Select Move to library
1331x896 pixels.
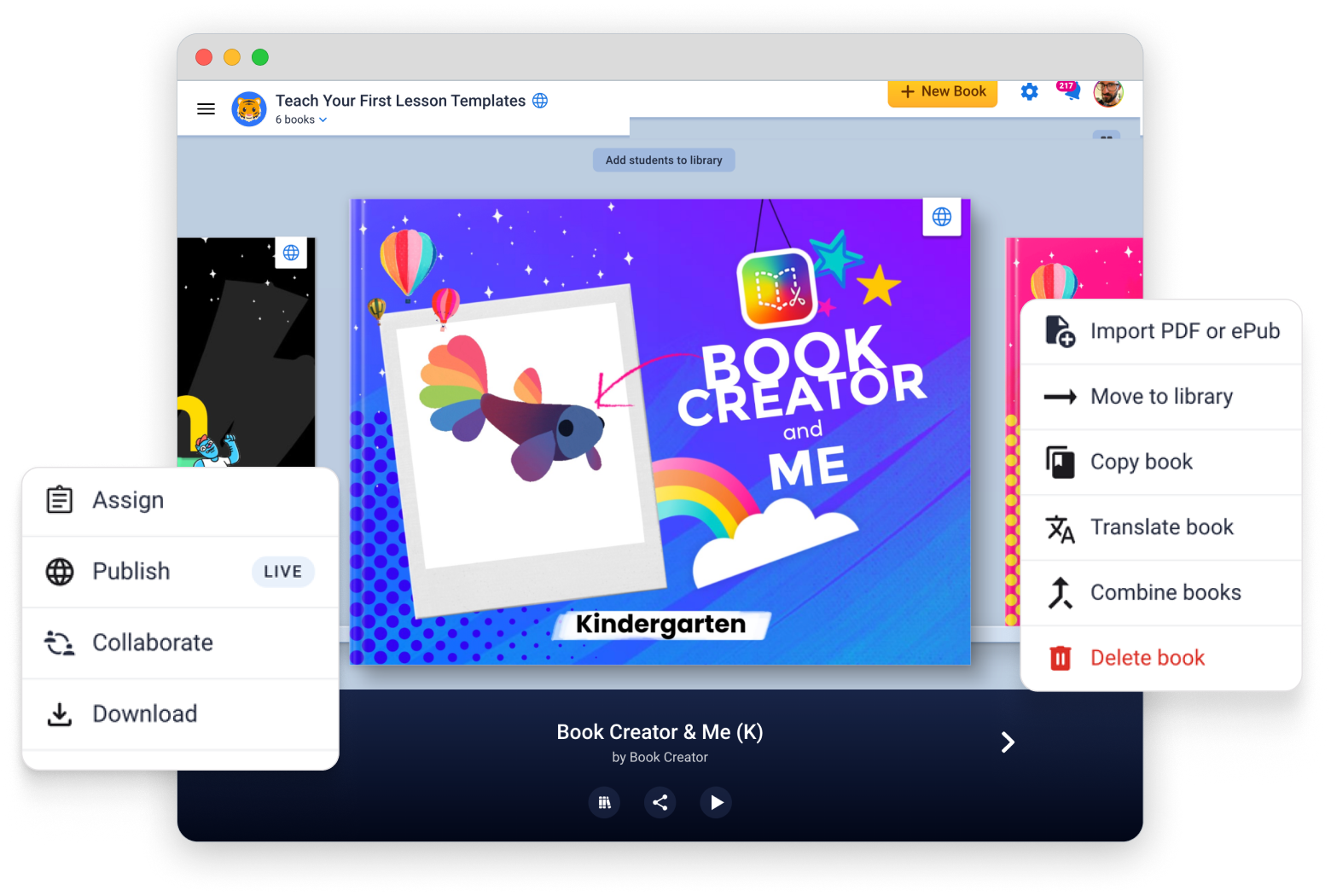point(1161,397)
